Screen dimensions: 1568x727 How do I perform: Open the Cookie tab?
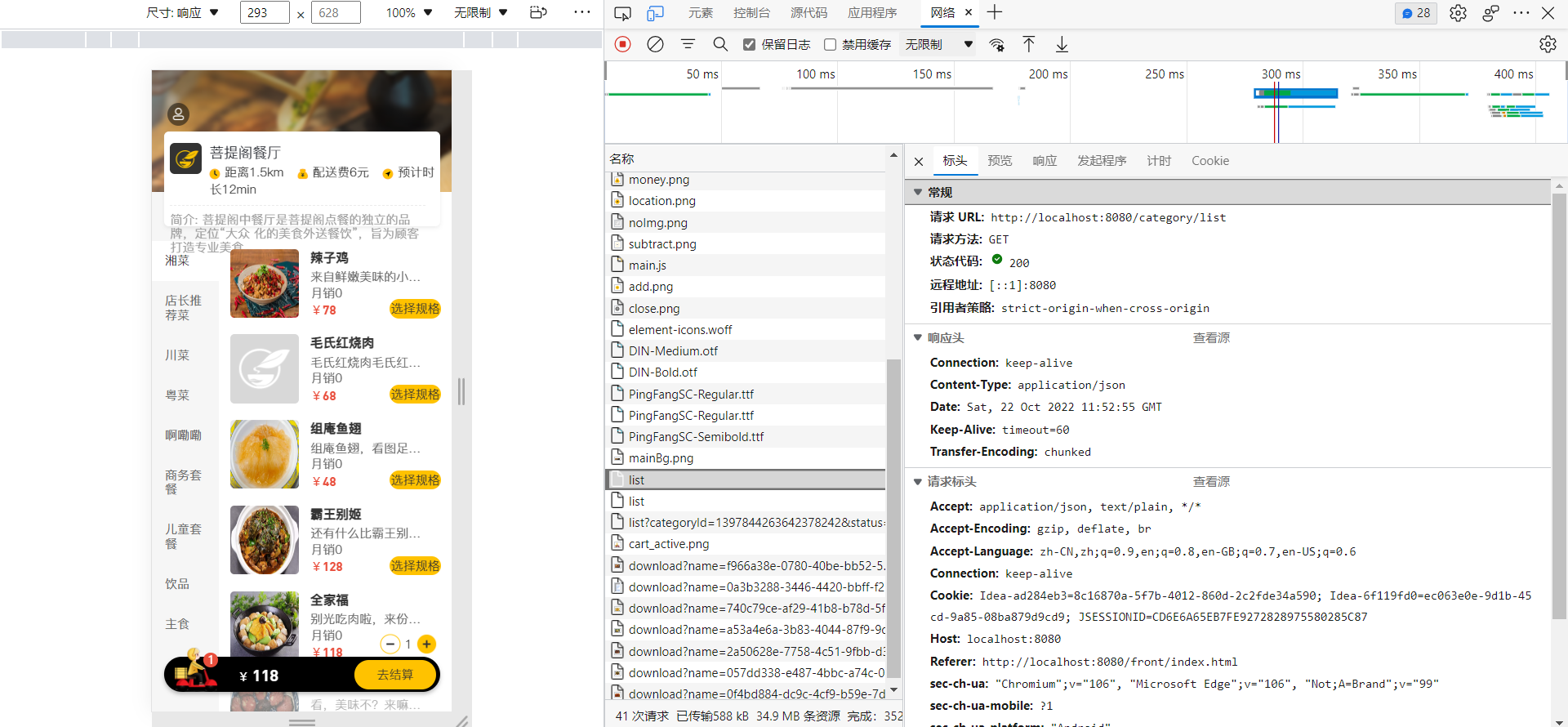click(1210, 161)
